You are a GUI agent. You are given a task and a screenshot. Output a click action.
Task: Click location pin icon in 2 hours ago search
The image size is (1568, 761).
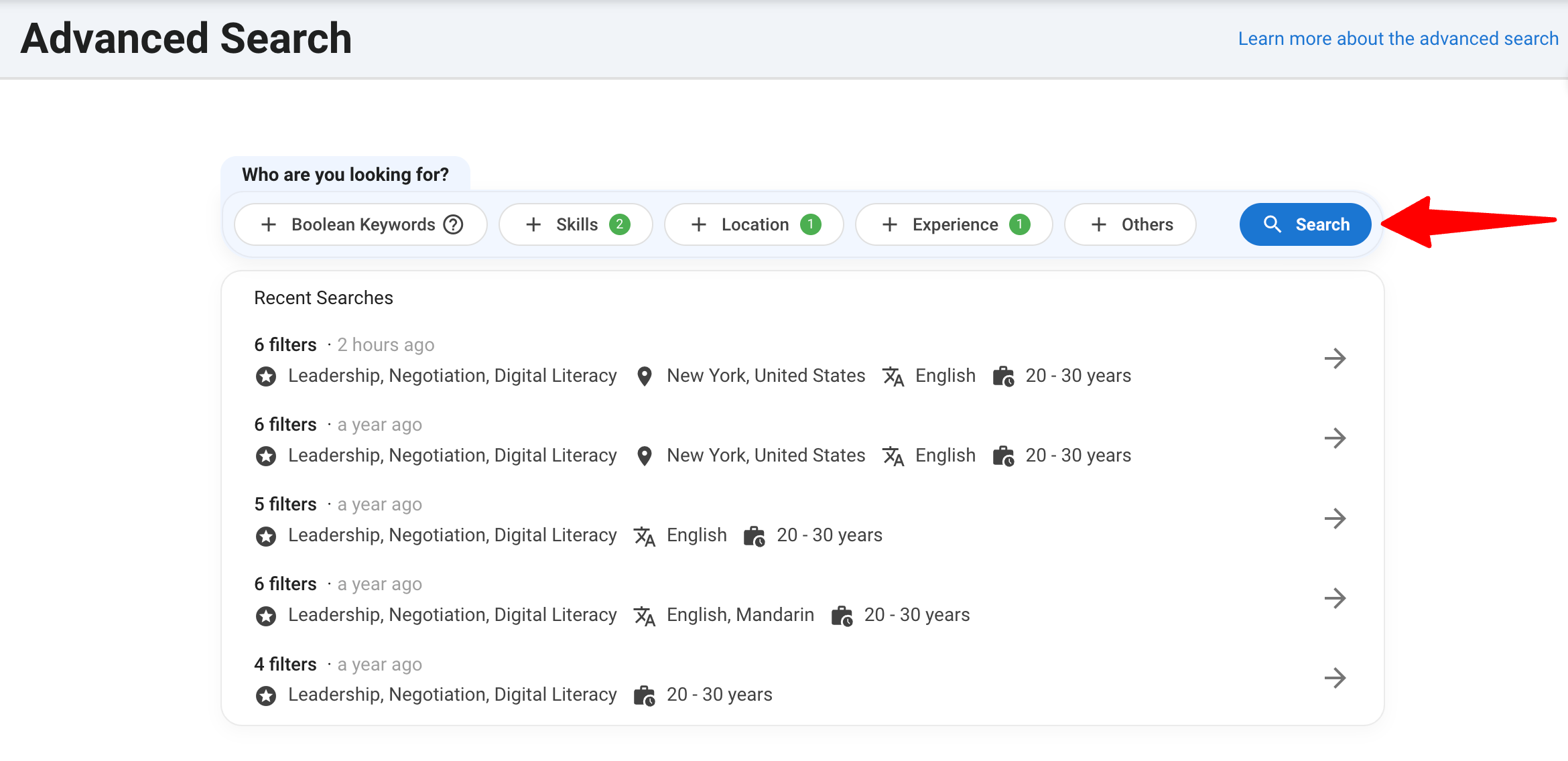645,376
